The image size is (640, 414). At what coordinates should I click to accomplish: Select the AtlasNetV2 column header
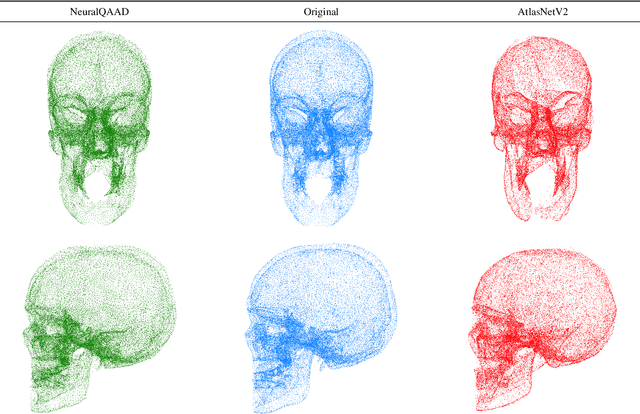542,12
